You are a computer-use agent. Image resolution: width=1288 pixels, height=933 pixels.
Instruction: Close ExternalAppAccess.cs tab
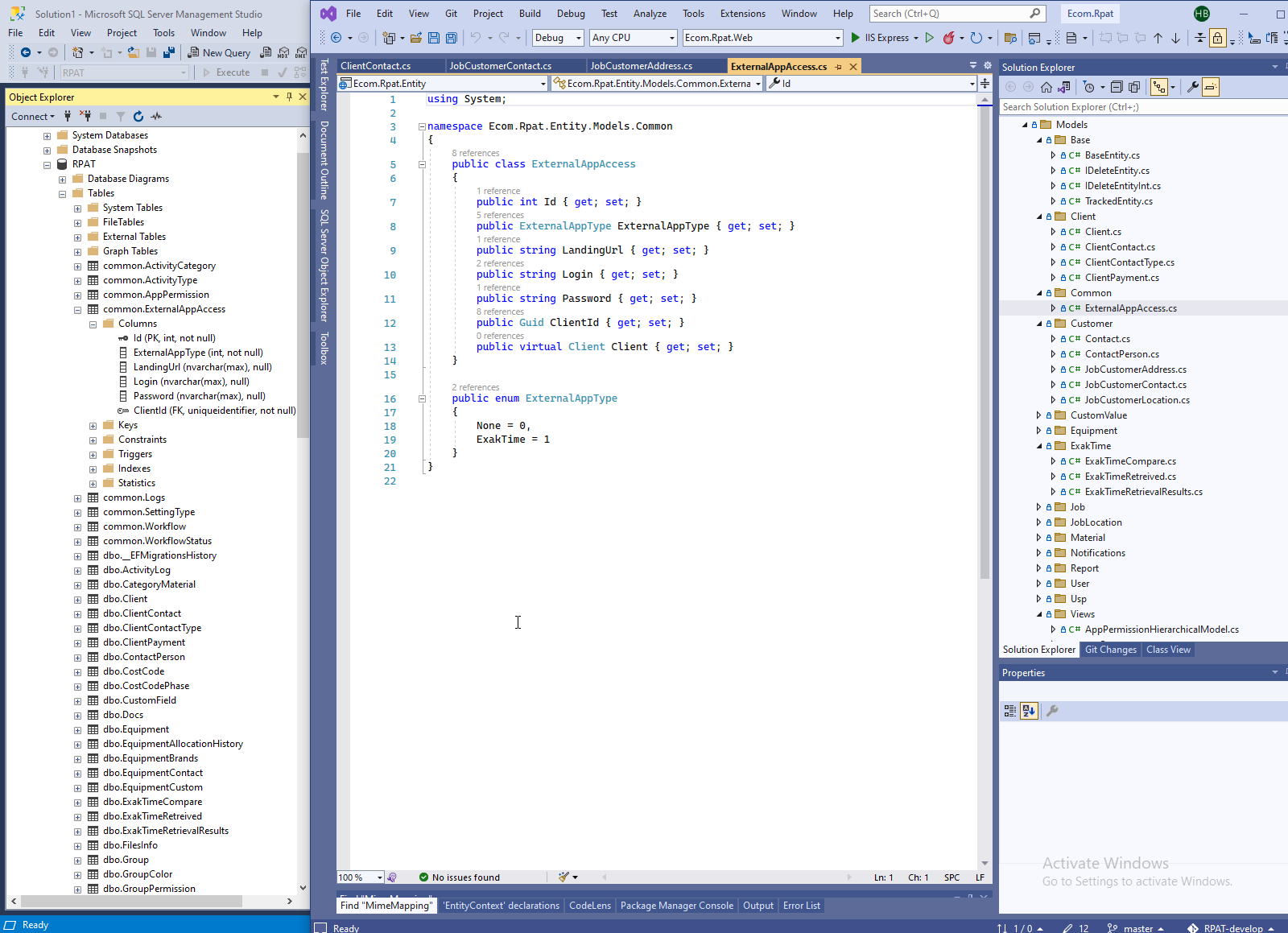(x=853, y=67)
